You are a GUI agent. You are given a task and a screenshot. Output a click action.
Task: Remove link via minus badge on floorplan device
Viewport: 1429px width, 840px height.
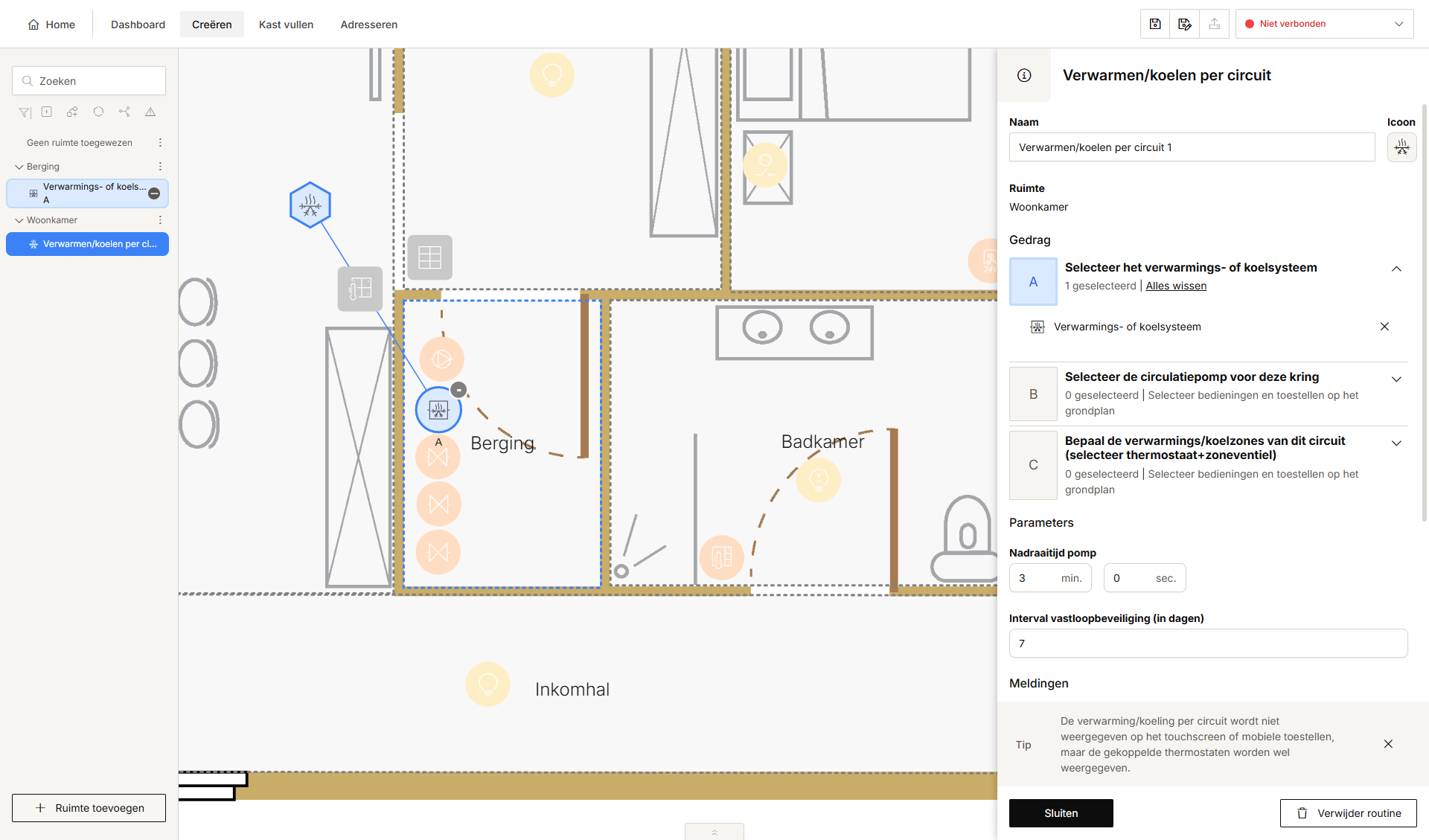459,390
